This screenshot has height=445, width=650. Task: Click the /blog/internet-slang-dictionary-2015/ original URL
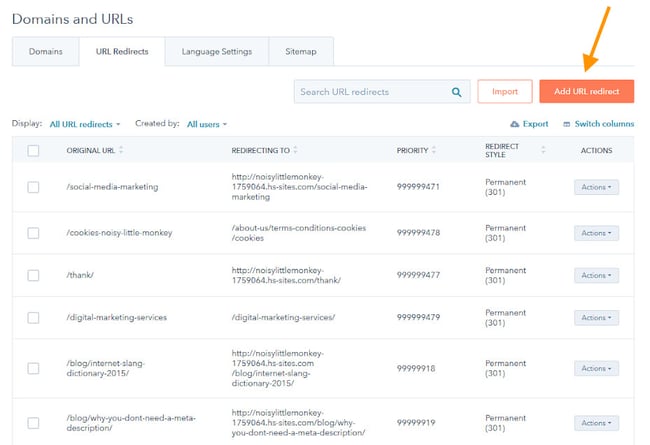[x=106, y=368]
